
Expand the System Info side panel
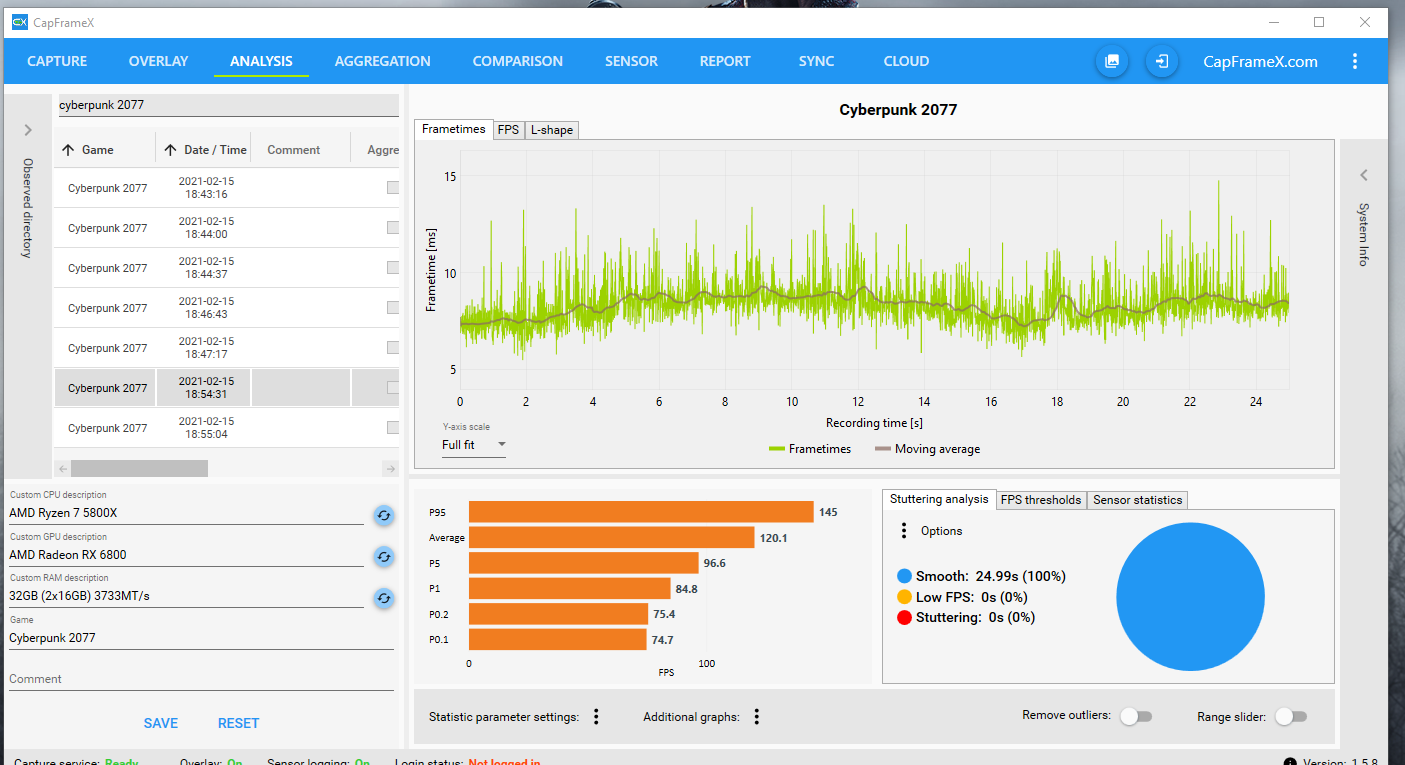tap(1363, 175)
